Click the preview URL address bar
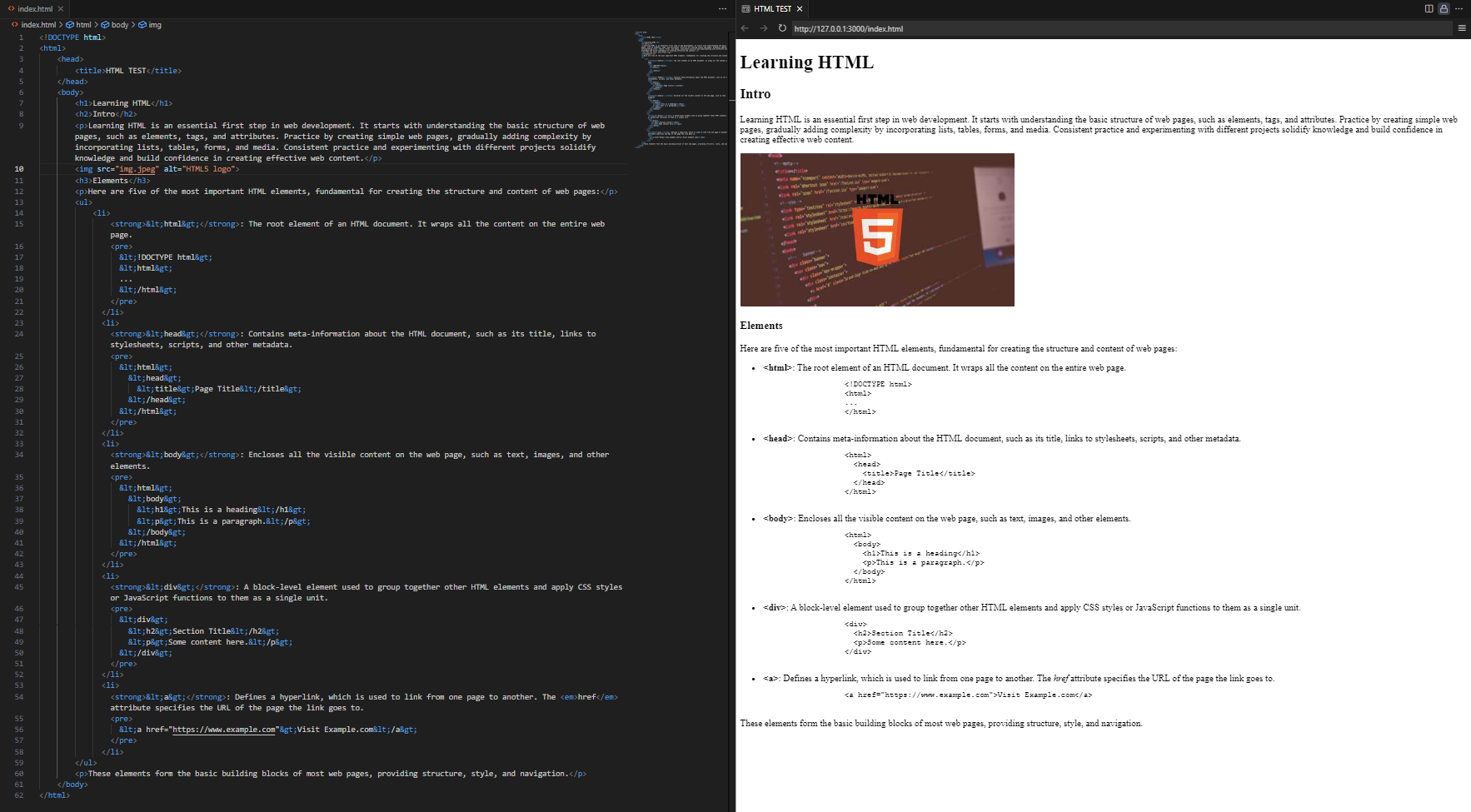The height and width of the screenshot is (812, 1471). tap(1121, 28)
